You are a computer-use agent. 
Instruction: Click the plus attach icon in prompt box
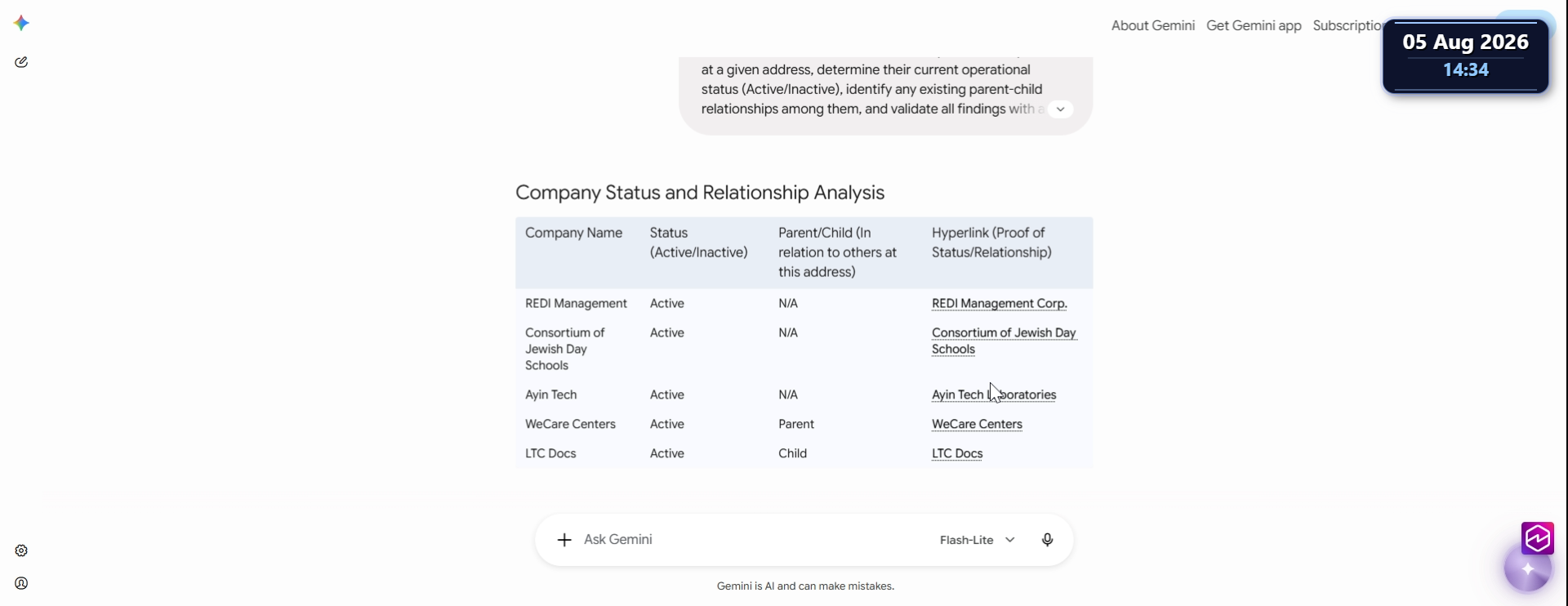point(564,540)
